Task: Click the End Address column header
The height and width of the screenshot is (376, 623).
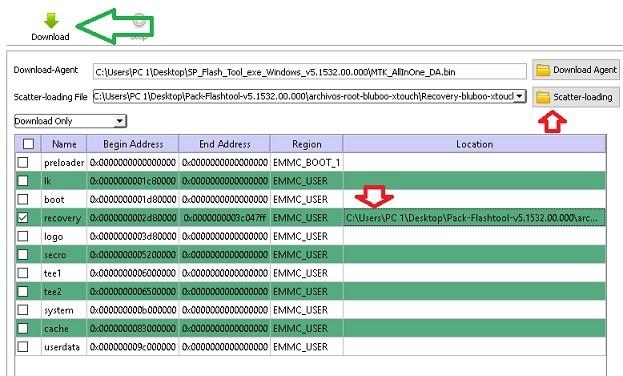Action: tap(225, 144)
